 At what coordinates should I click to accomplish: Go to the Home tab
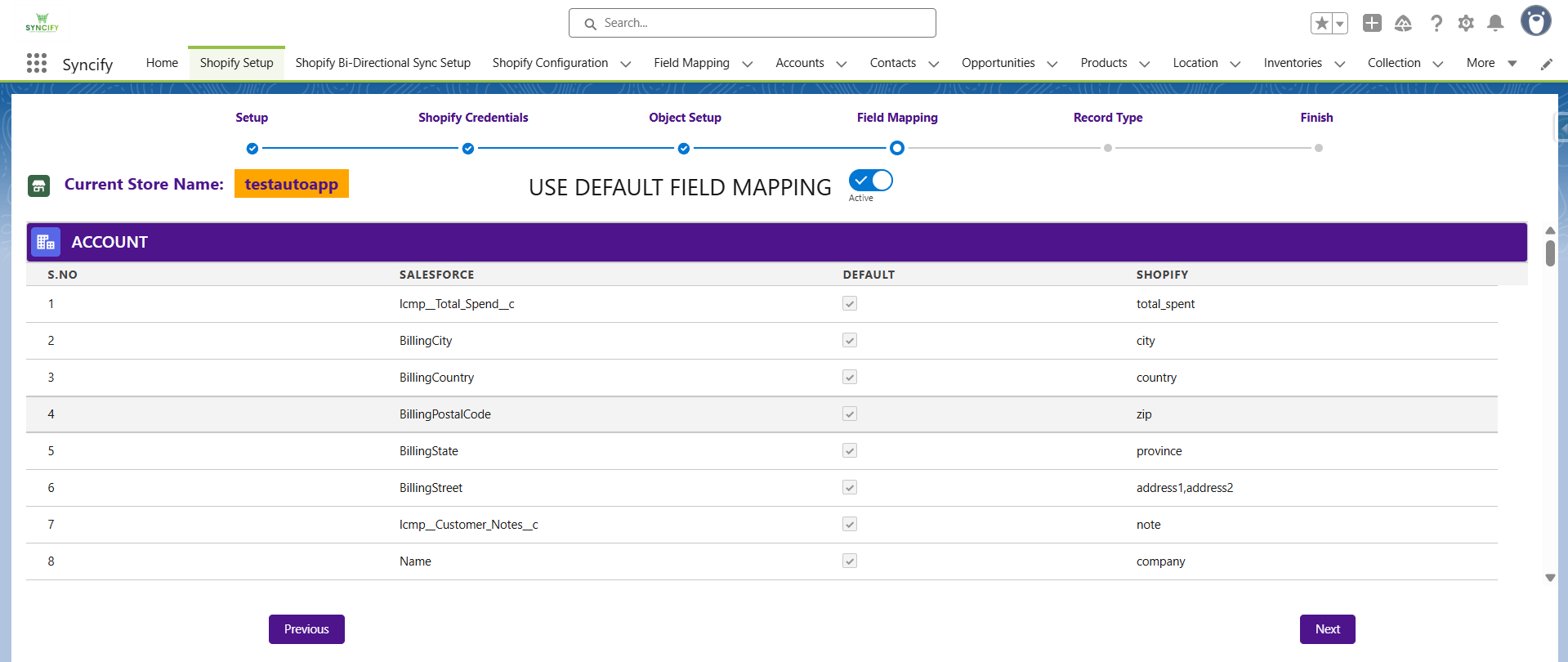[162, 63]
